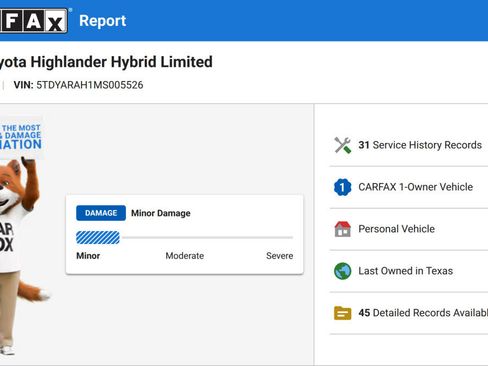Open CARFAX 1-Owner Vehicle details
This screenshot has width=488, height=366.
415,187
